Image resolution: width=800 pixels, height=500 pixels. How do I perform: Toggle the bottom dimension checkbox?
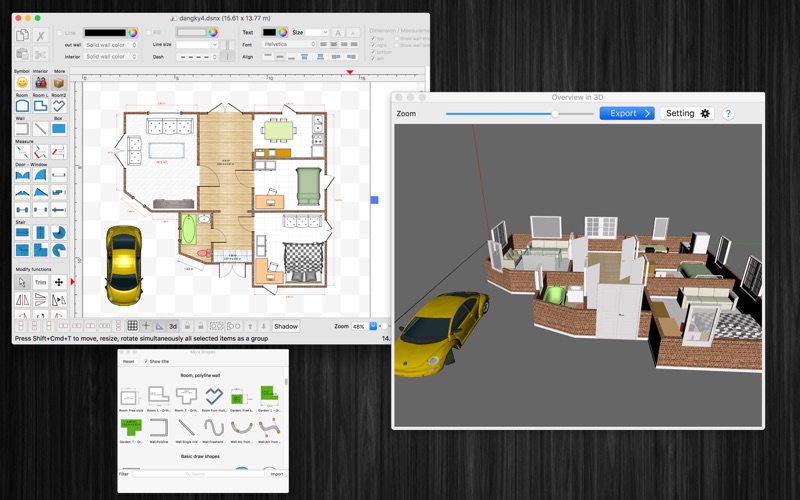(373, 52)
